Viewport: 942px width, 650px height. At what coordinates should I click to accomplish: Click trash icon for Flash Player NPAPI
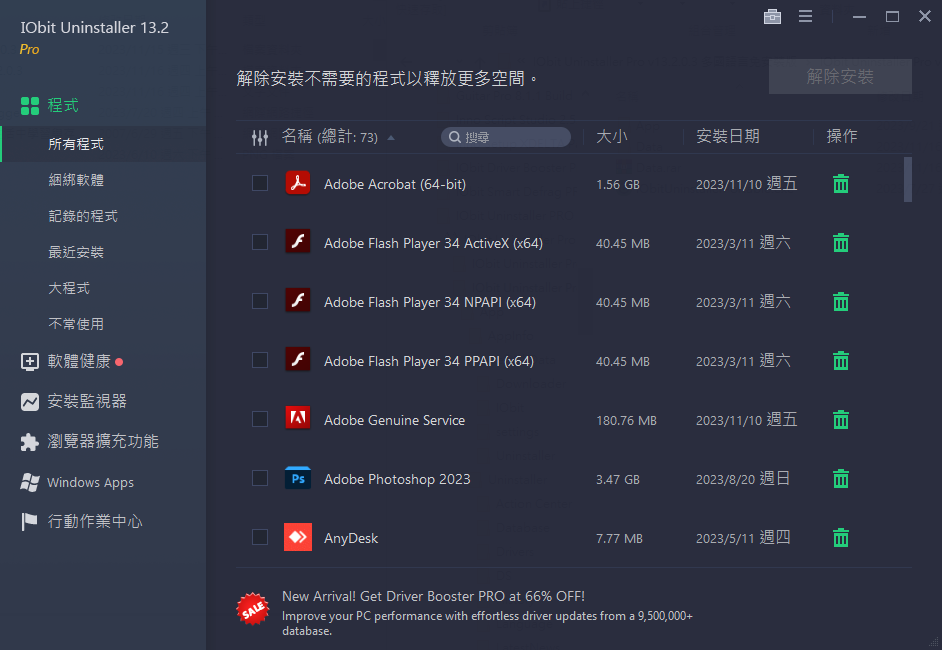pos(840,302)
